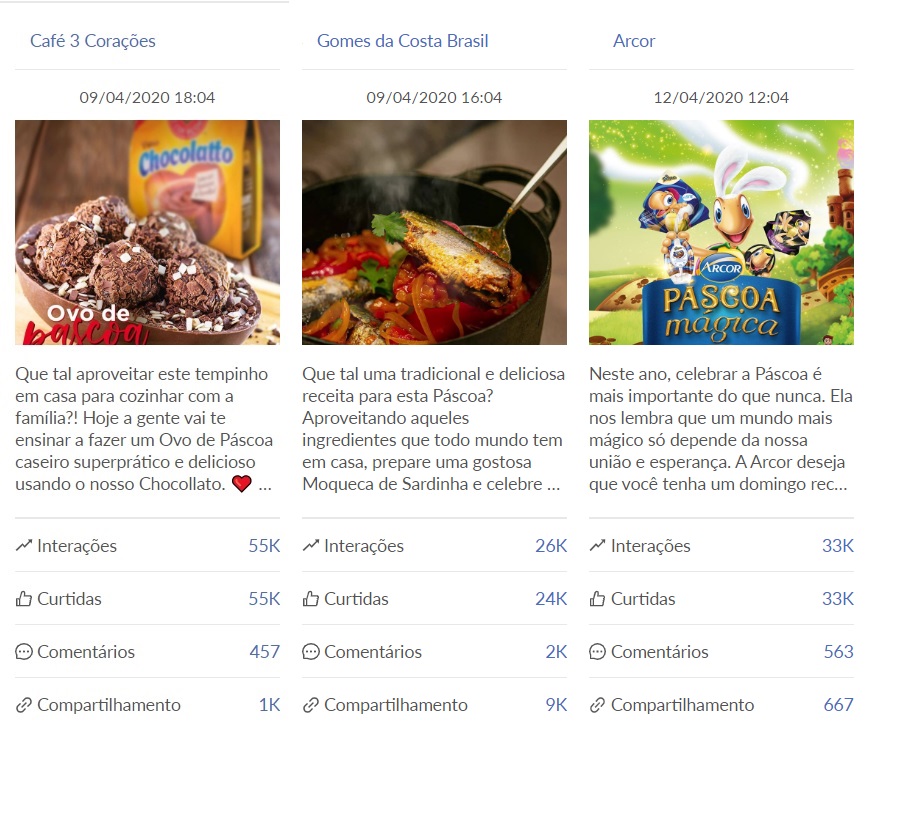Viewport: 915px width, 814px height.
Task: Open the Arcor page link
Action: point(634,41)
